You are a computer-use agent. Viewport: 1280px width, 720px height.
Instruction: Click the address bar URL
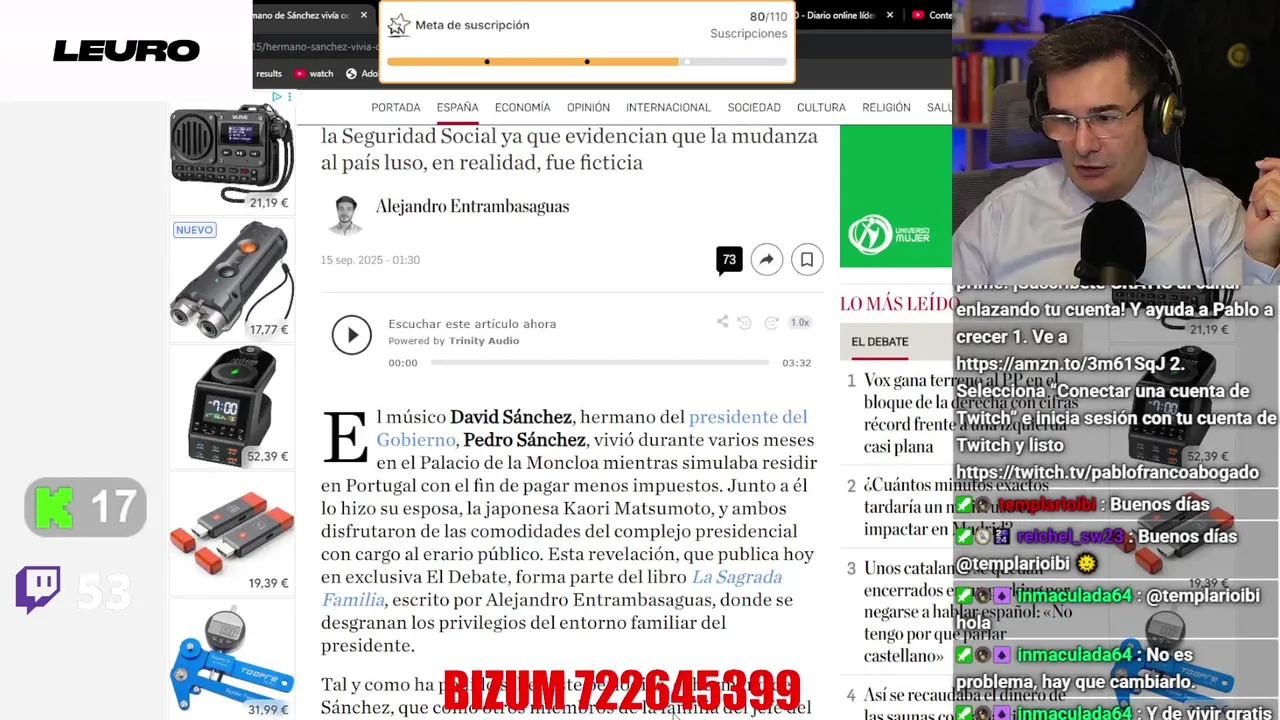click(314, 46)
